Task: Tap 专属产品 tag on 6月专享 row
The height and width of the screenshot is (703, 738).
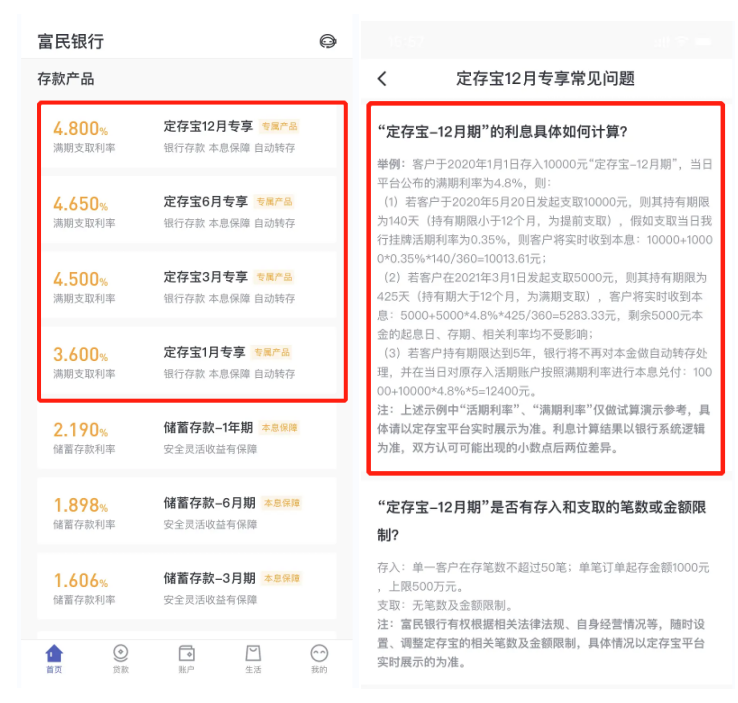Action: click(274, 201)
